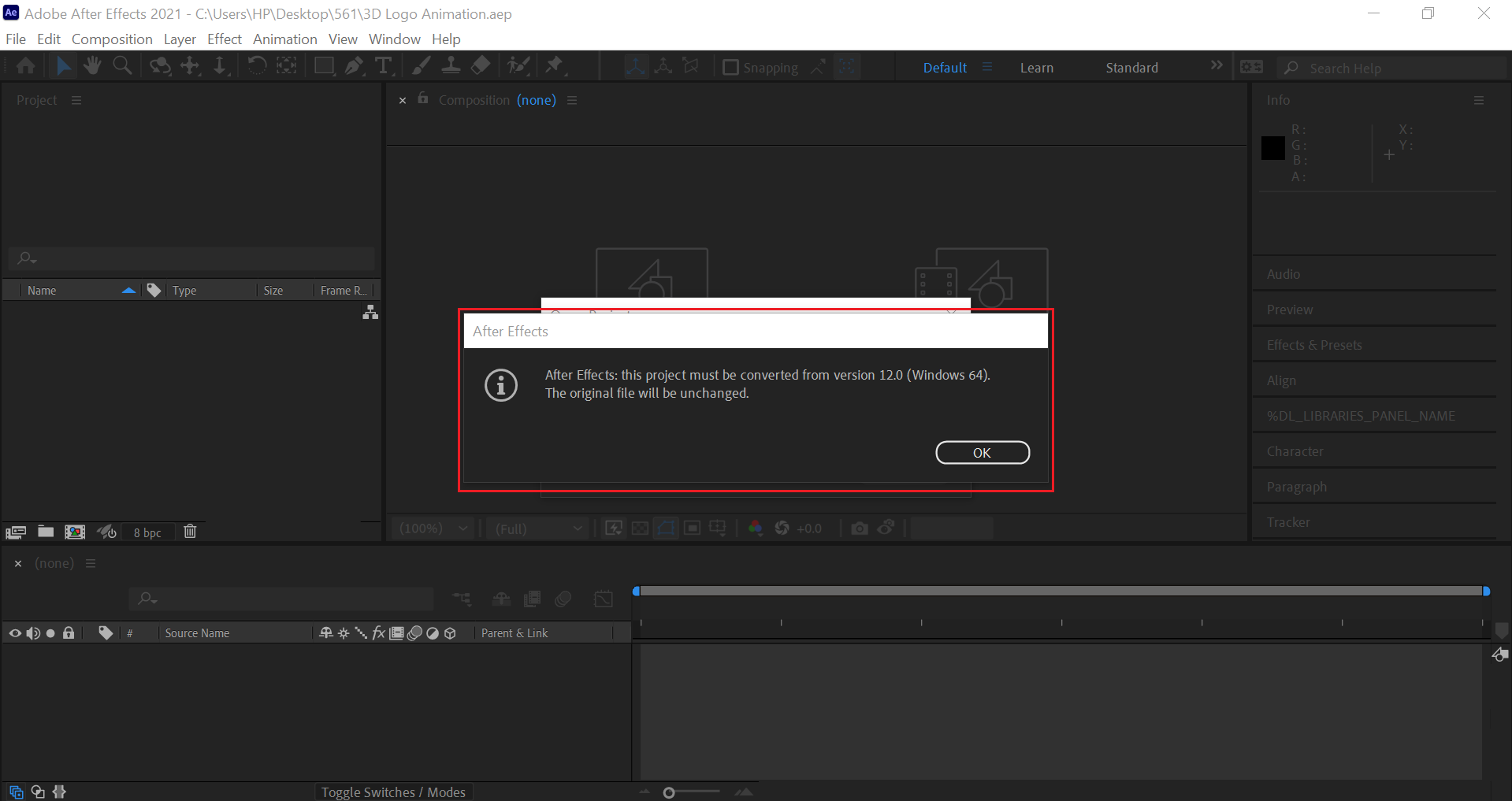Create a new composition from Project panel
This screenshot has height=801, width=1512.
tap(75, 532)
